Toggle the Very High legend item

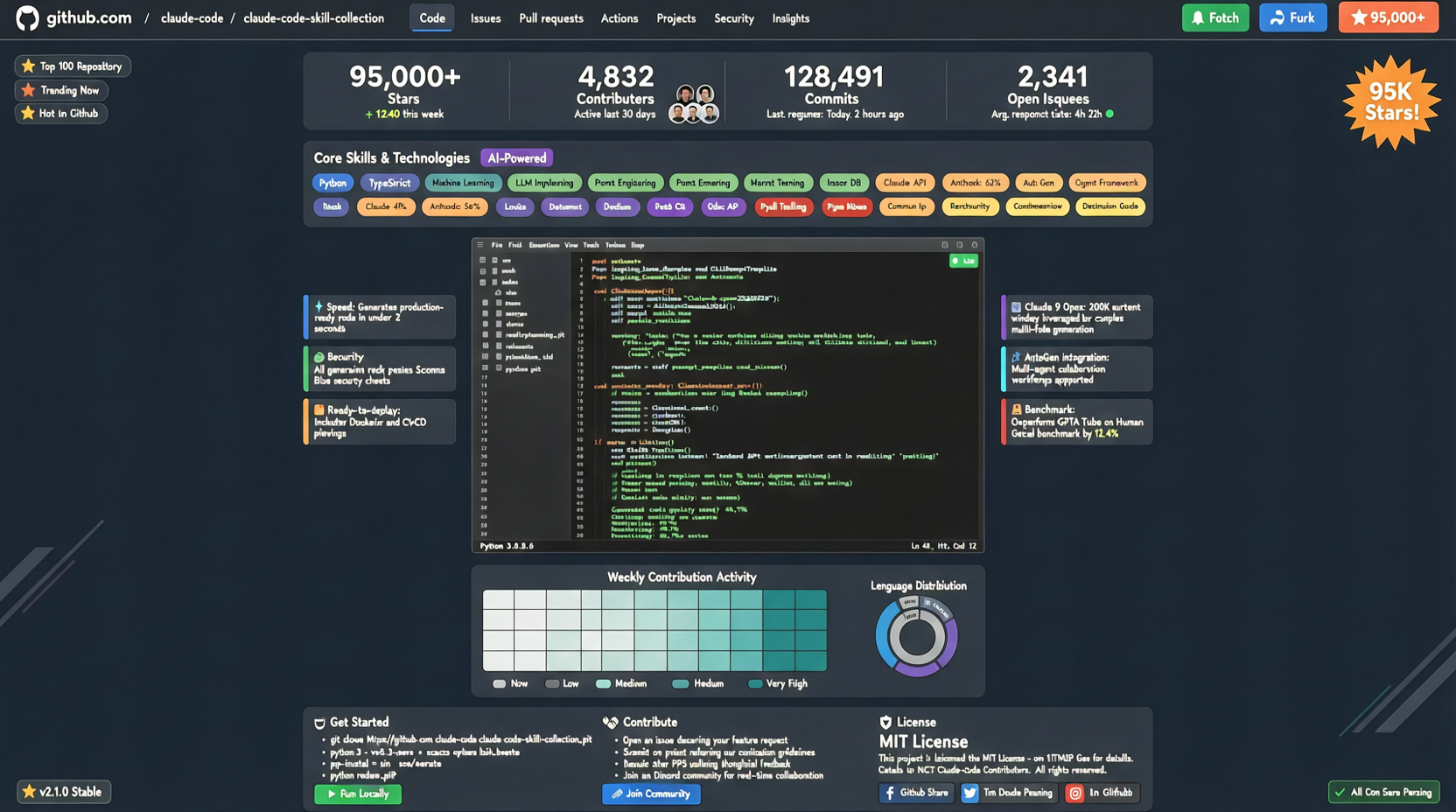pyautogui.click(x=778, y=683)
